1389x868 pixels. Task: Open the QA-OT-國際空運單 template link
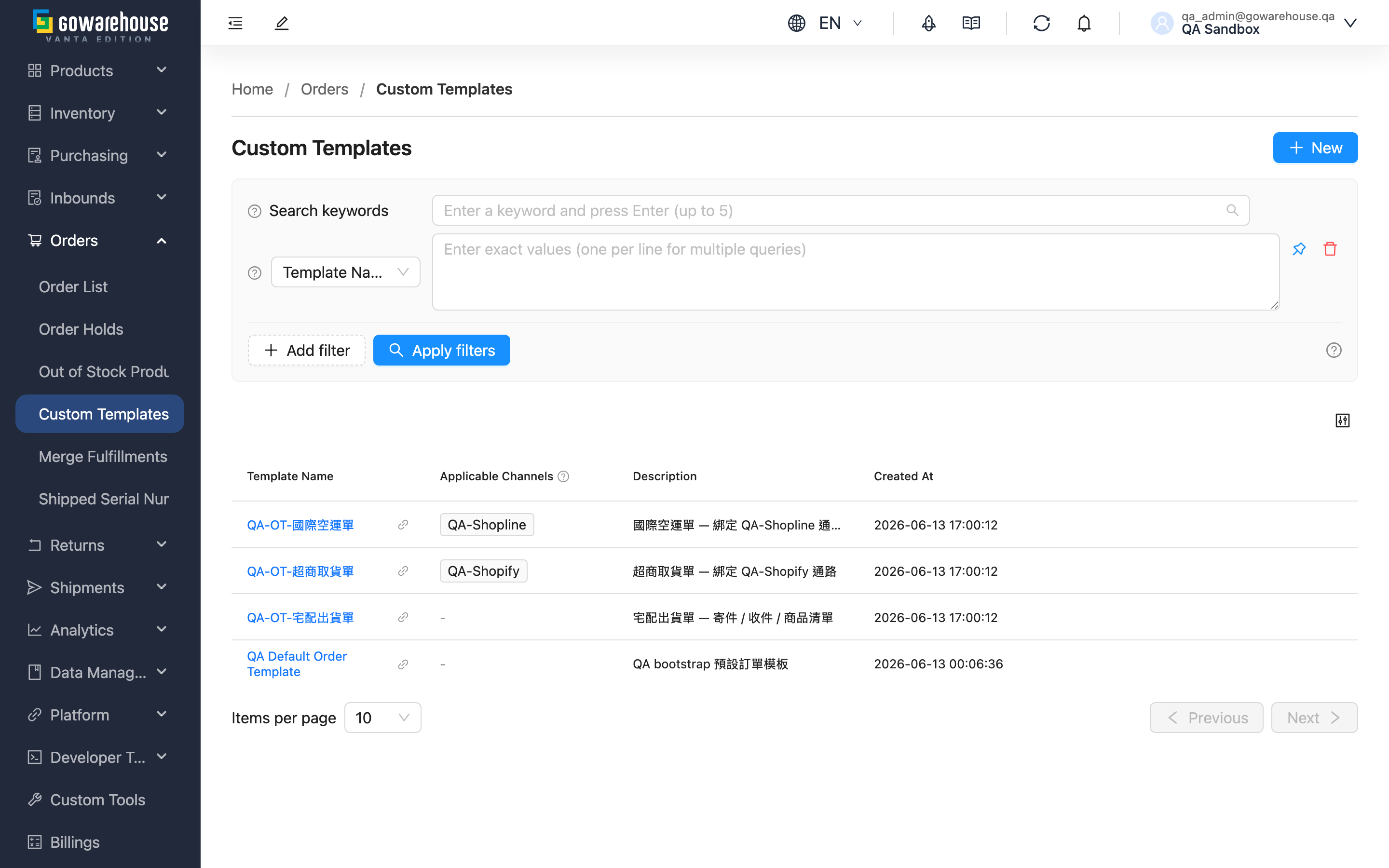pyautogui.click(x=300, y=525)
